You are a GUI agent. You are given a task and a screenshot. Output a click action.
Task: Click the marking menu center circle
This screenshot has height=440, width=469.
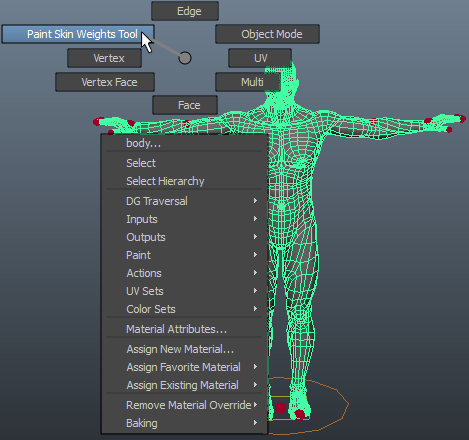click(185, 58)
